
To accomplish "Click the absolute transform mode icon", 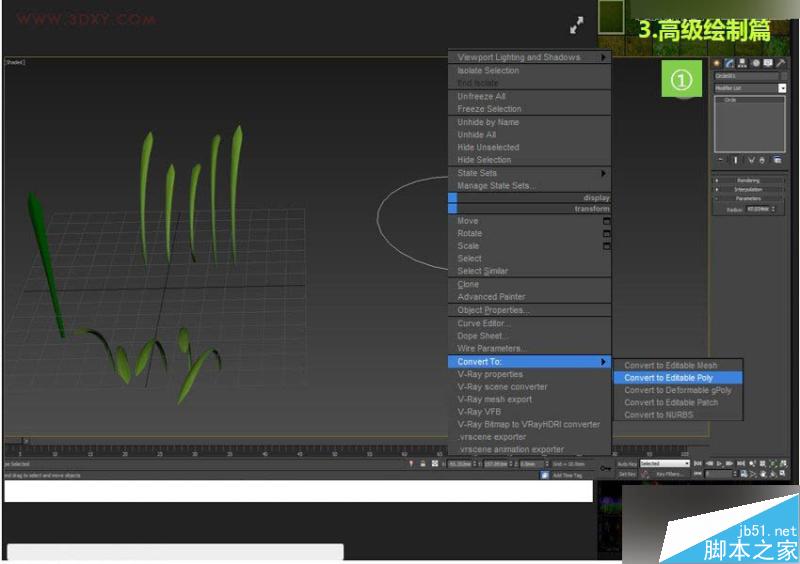I will 435,464.
